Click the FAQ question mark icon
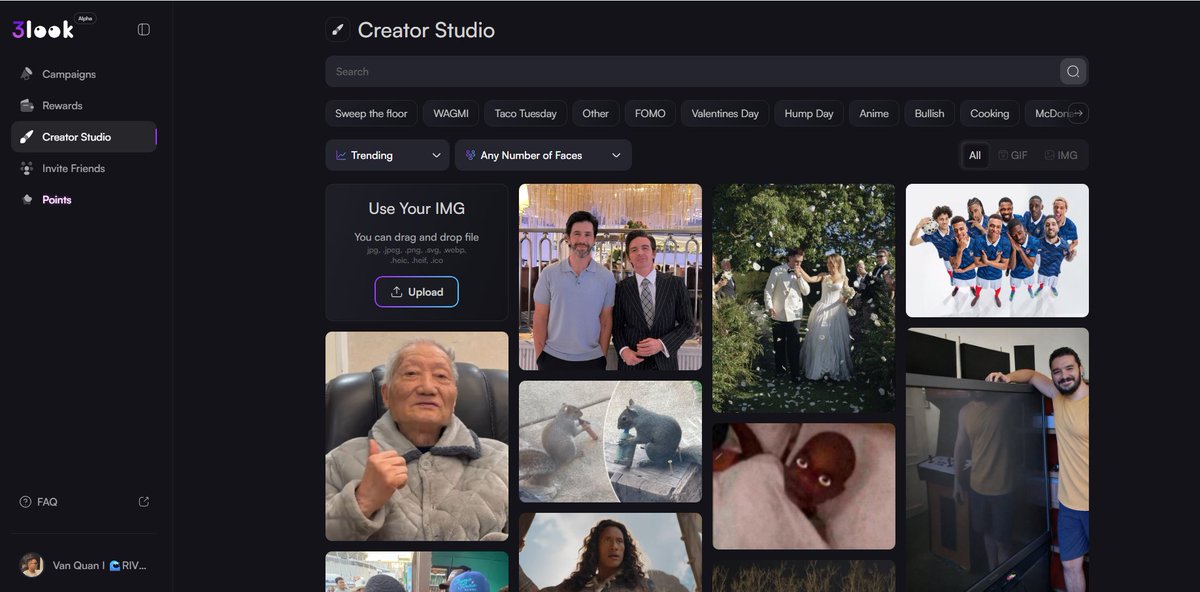The height and width of the screenshot is (592, 1200). (x=26, y=502)
